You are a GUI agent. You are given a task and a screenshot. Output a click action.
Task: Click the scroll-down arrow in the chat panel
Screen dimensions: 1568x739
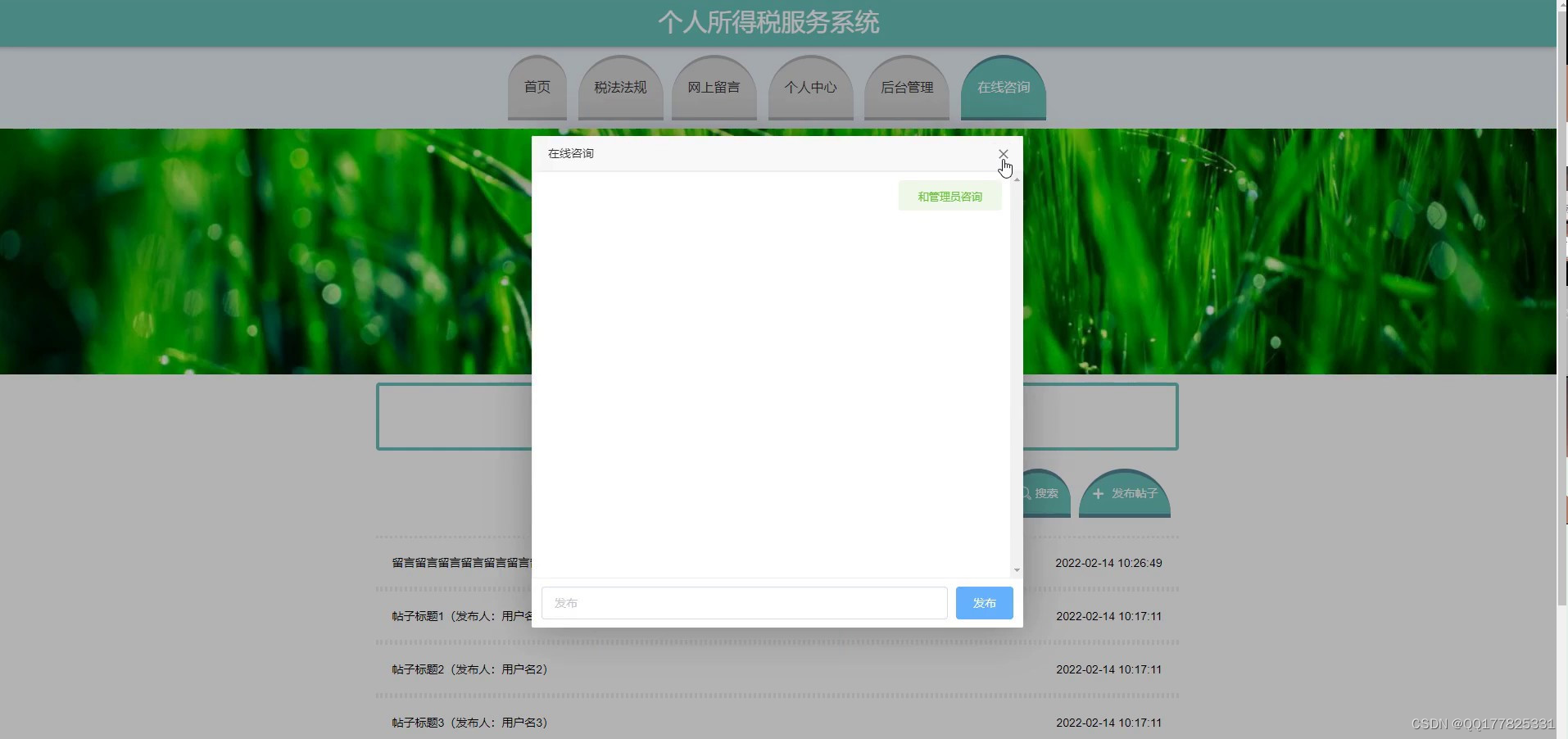coord(1015,571)
